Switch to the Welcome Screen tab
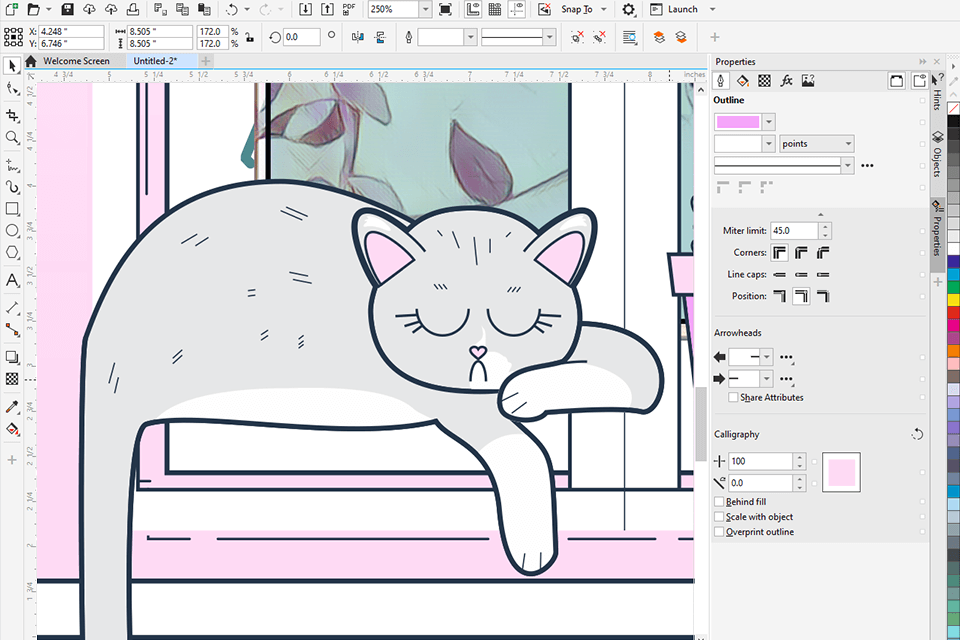This screenshot has height=640, width=960. pos(76,61)
